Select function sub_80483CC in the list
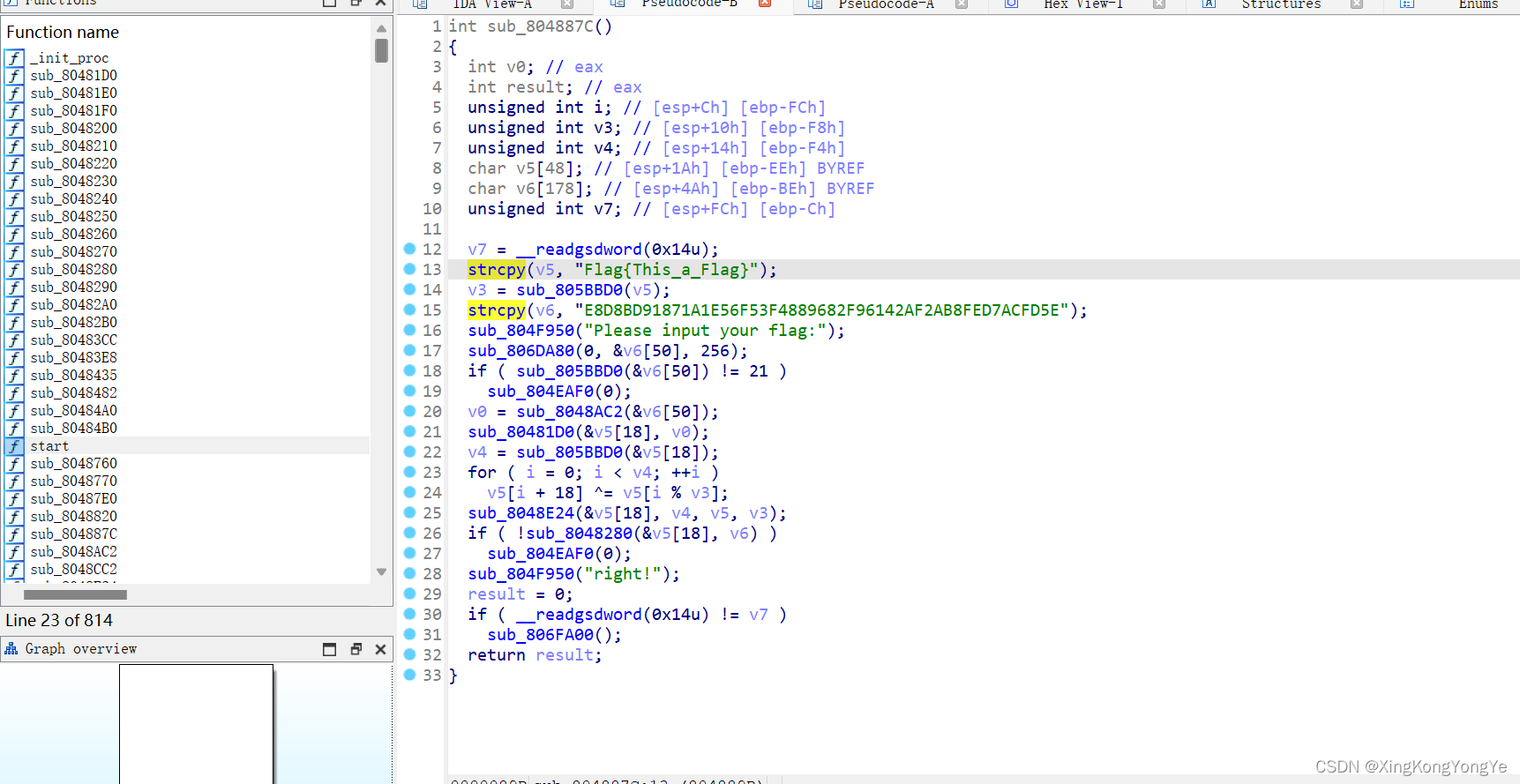Viewport: 1520px width, 784px height. (73, 340)
